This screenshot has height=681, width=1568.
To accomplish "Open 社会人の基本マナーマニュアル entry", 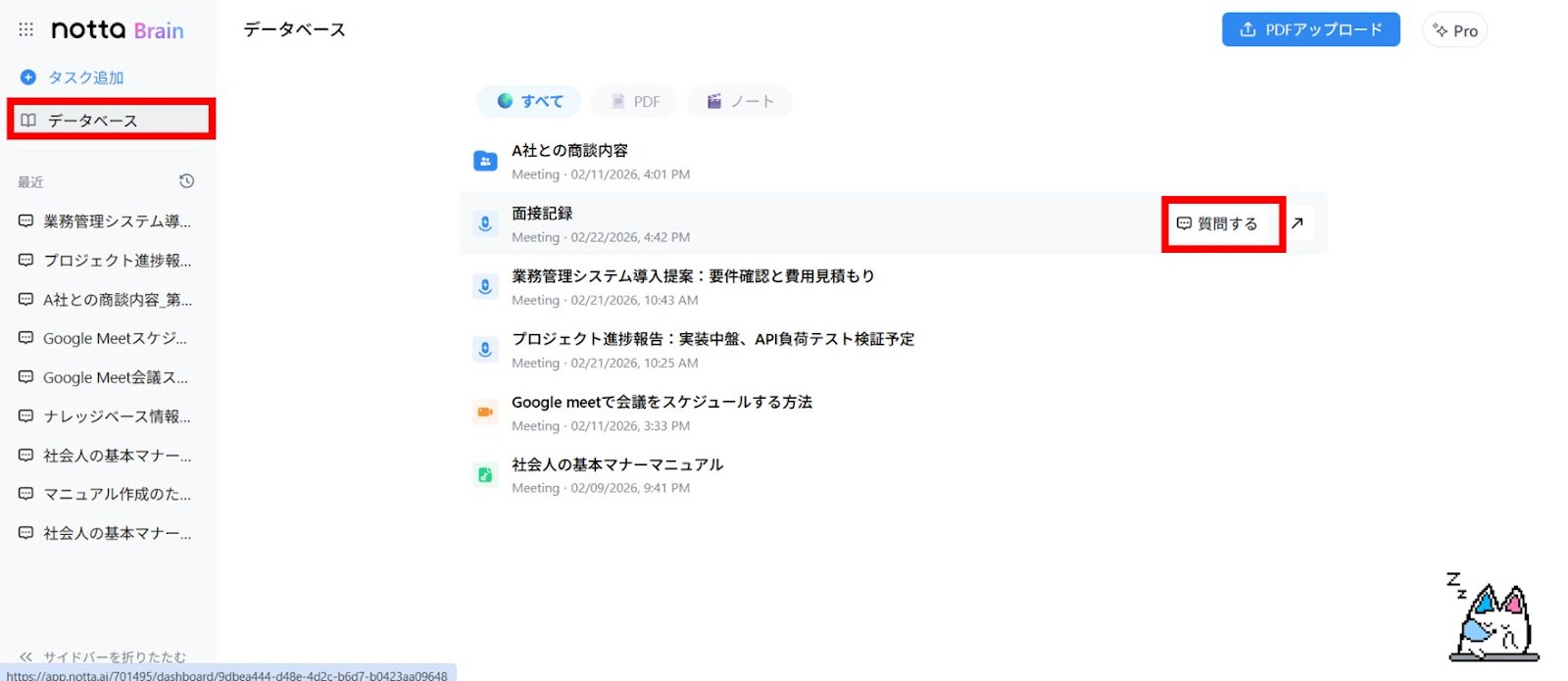I will (x=893, y=474).
